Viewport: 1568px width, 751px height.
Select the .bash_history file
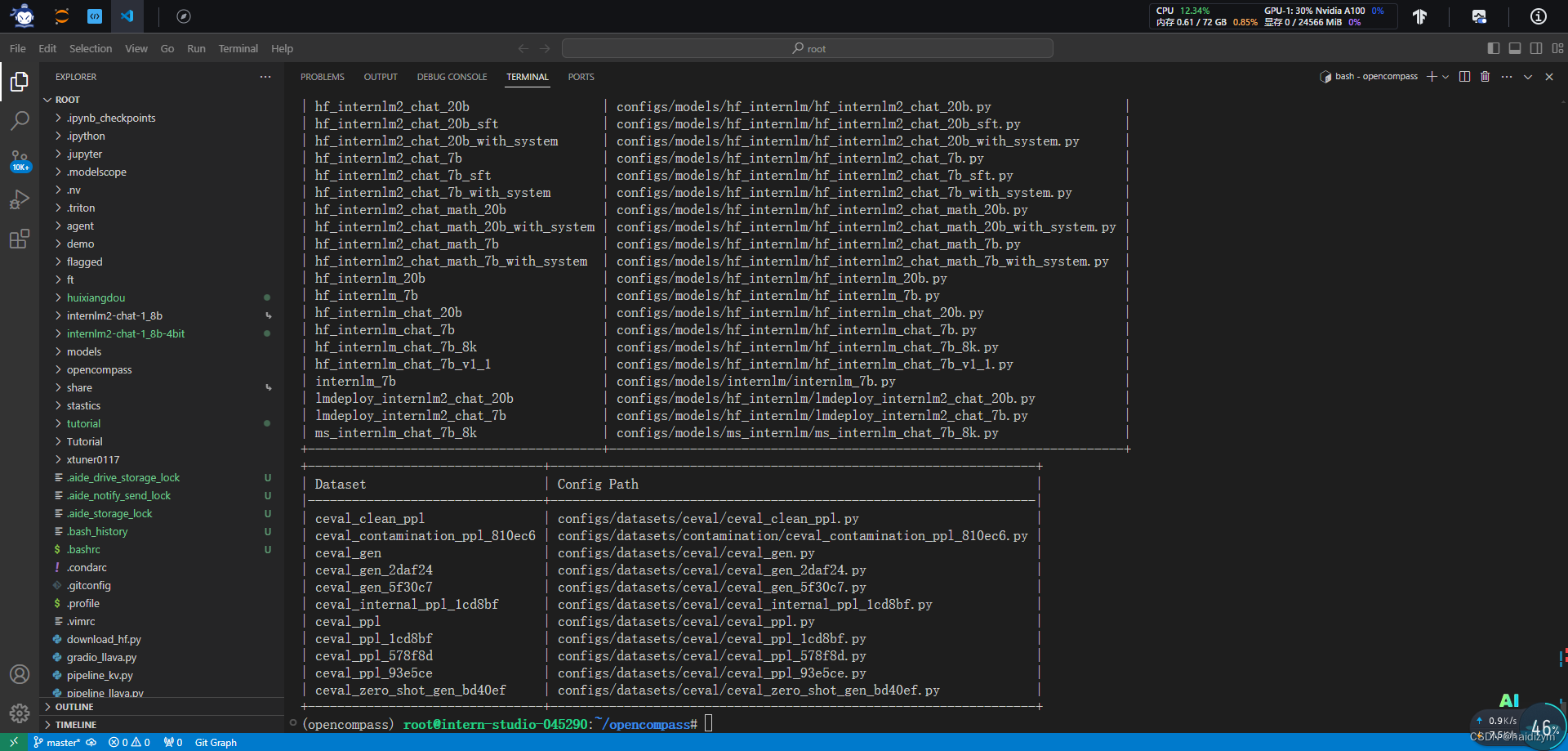pos(162,531)
